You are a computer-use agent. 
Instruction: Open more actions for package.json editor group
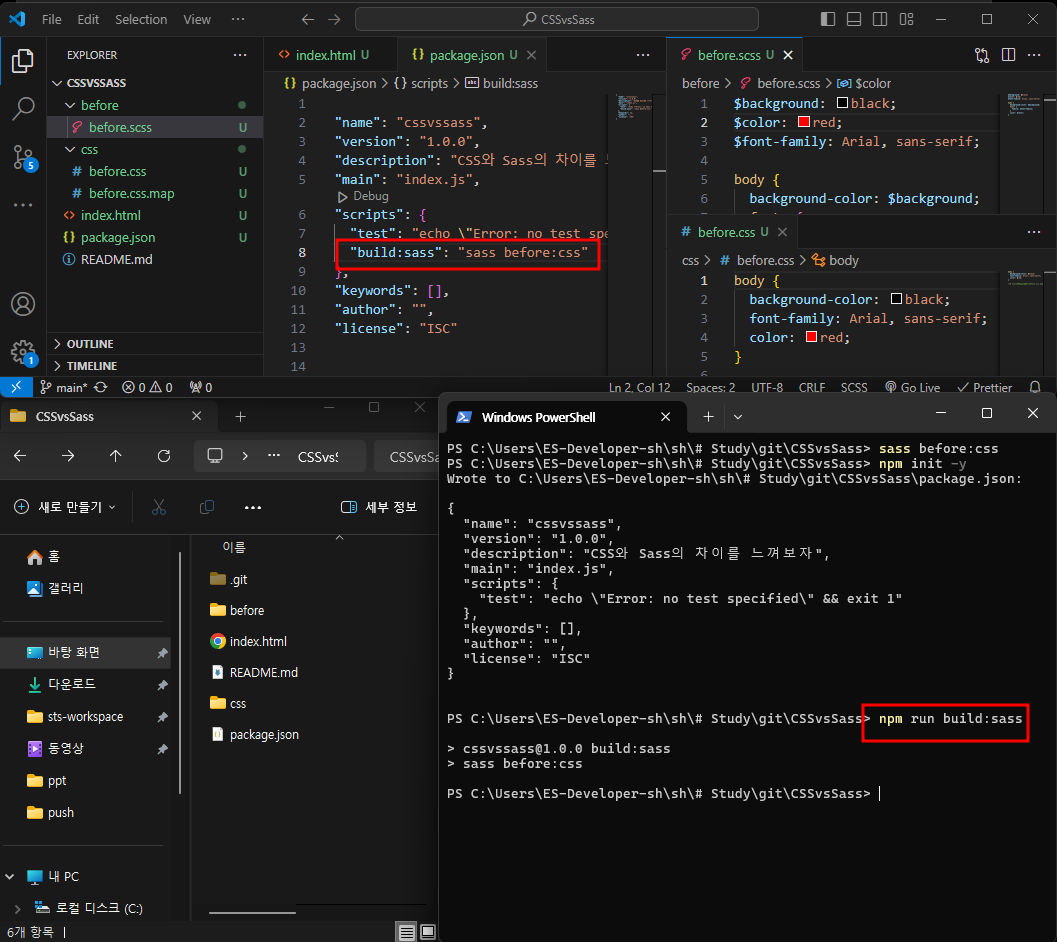[643, 55]
